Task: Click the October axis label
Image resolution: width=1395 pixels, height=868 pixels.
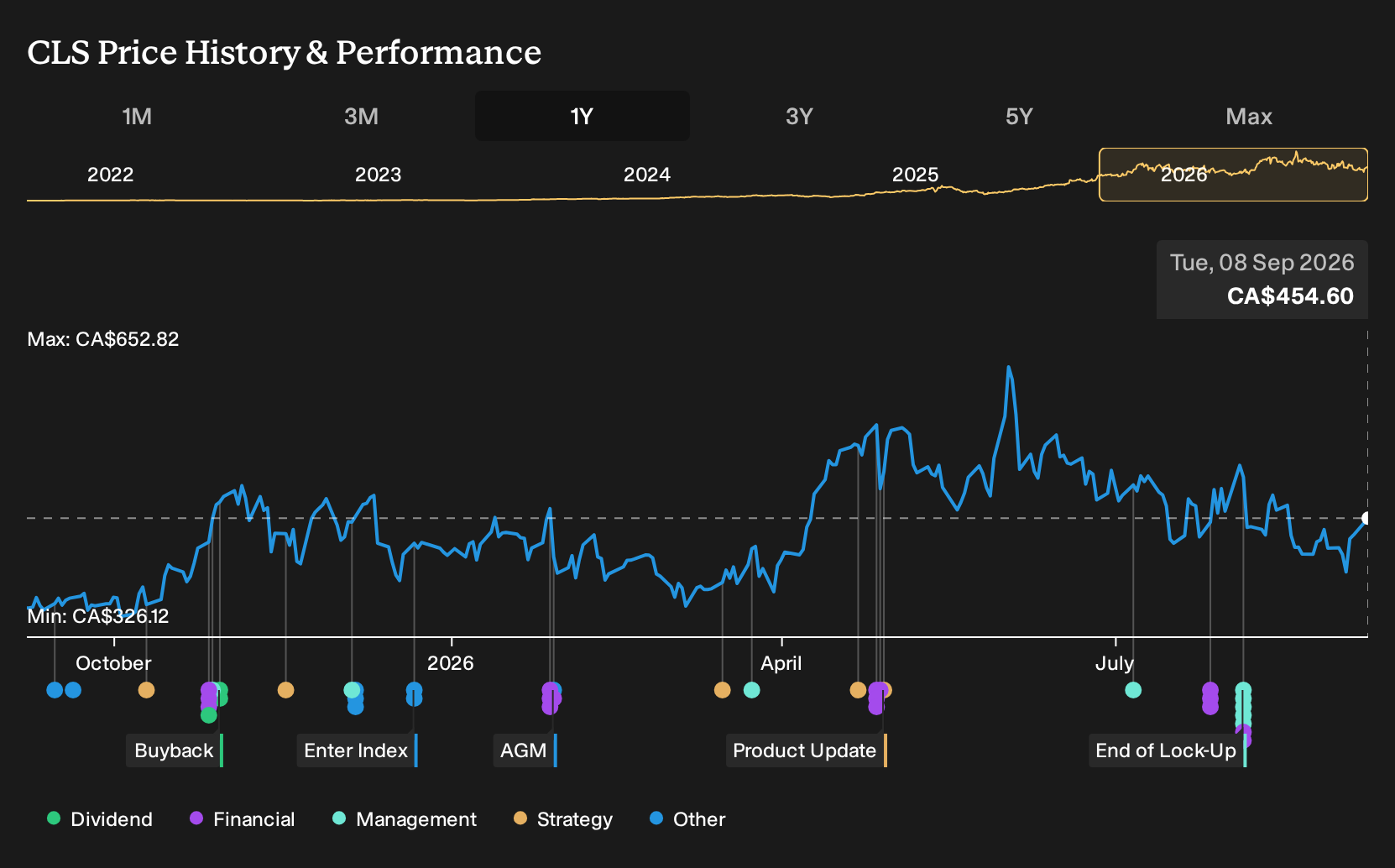Action: click(113, 663)
